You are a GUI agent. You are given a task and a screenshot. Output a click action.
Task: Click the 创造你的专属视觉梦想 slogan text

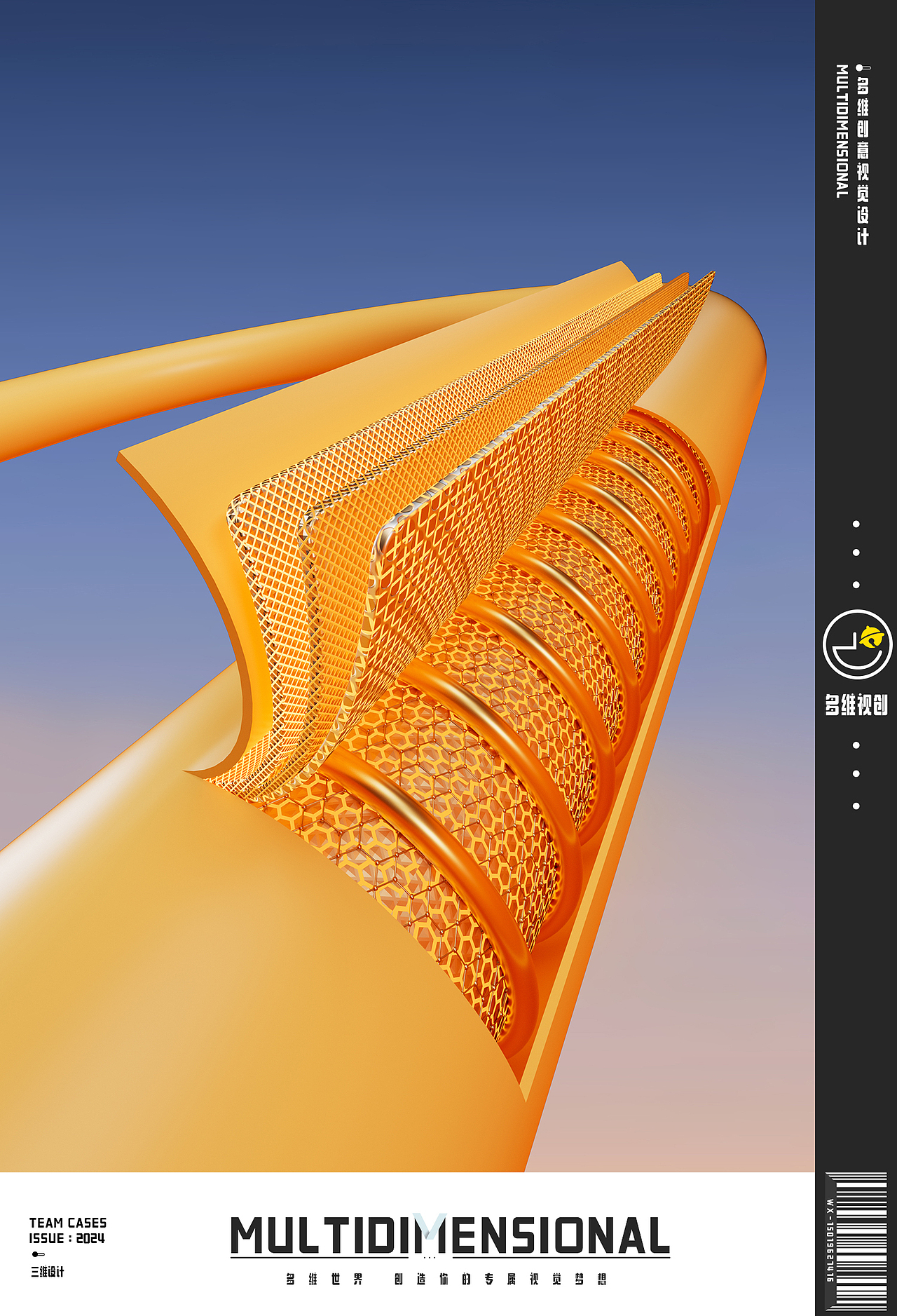point(500,1280)
